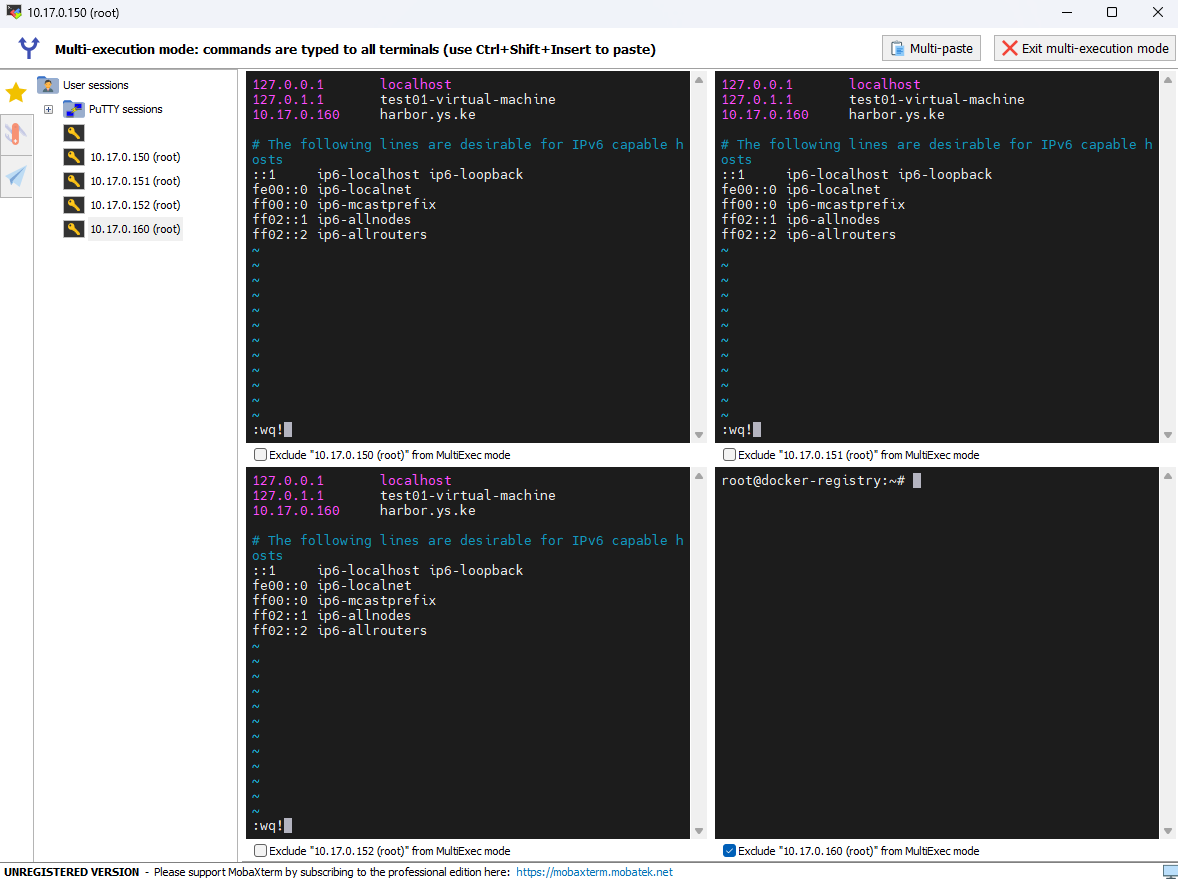Click the unnamed session key icon

[x=74, y=133]
